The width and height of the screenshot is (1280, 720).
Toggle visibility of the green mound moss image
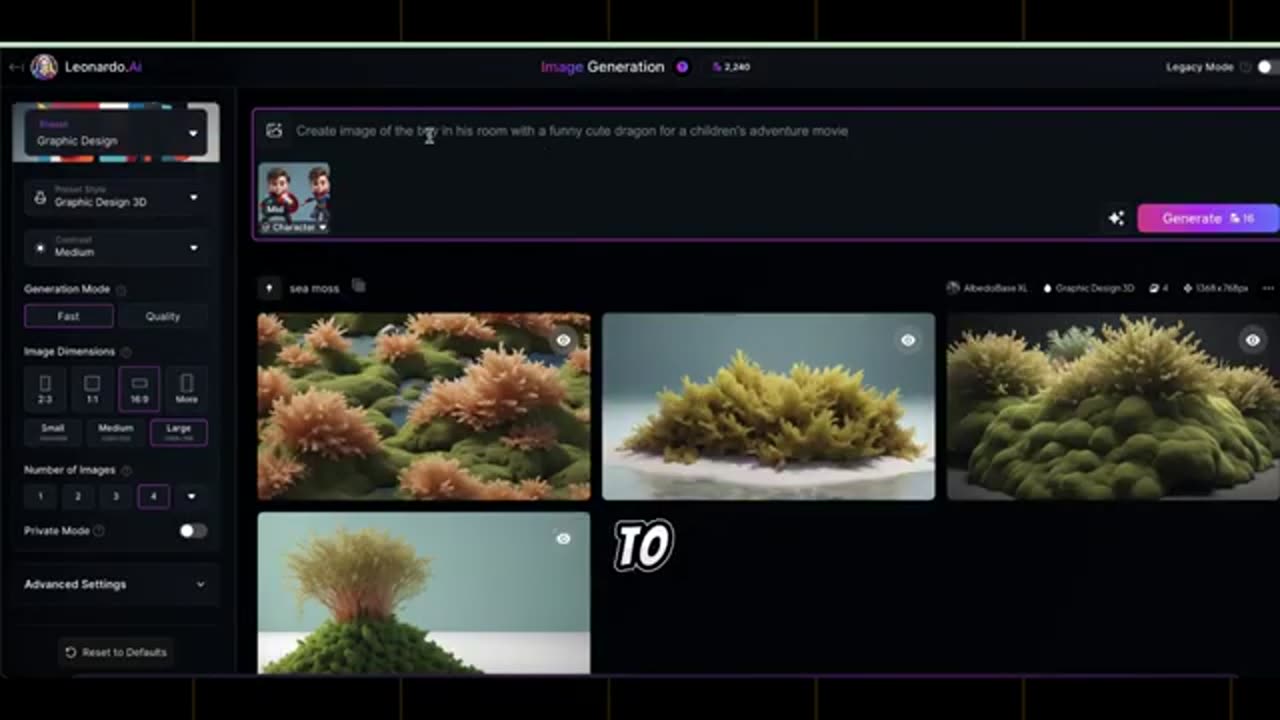click(x=1252, y=340)
